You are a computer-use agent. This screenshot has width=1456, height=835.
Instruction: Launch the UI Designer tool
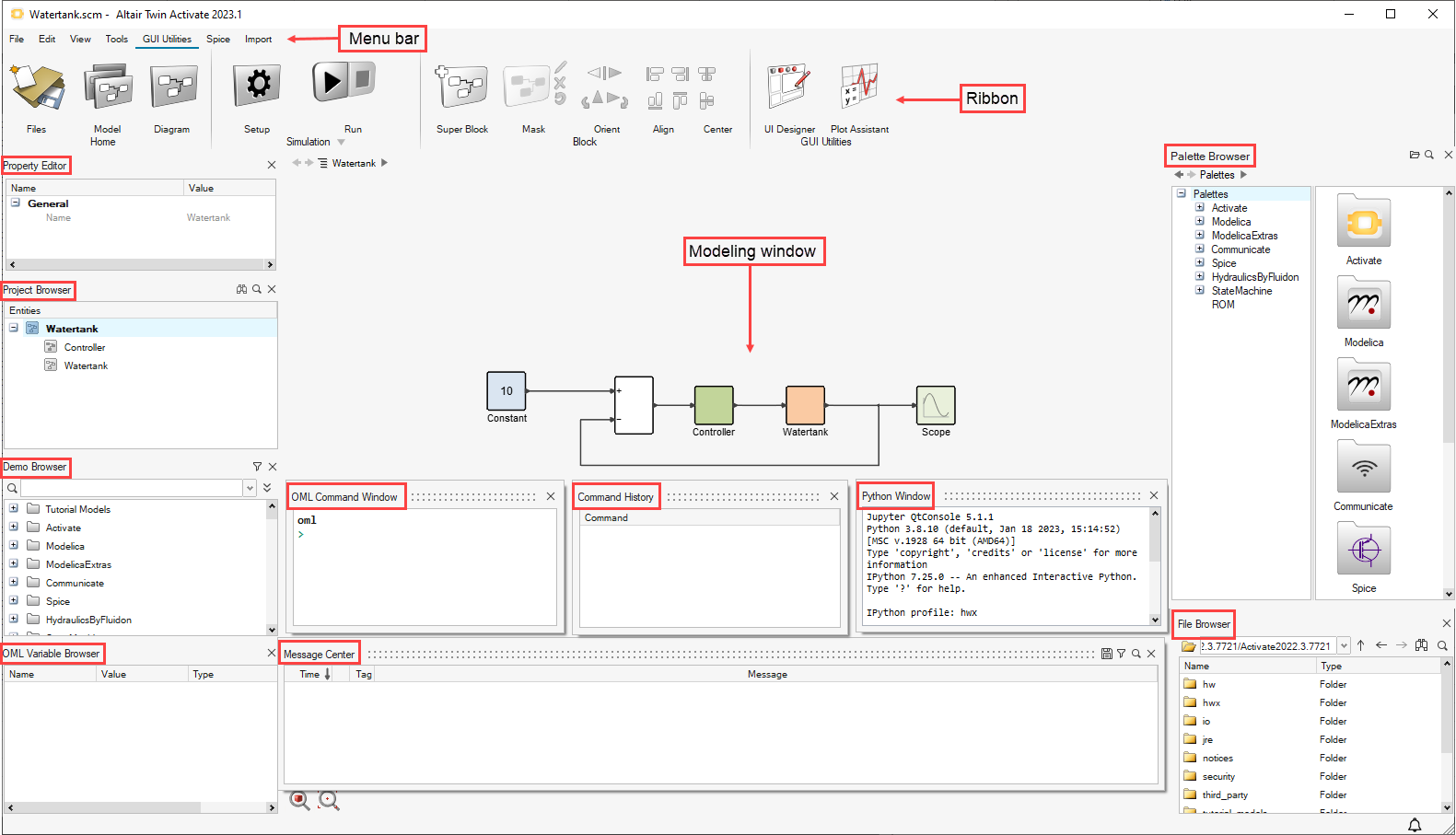pyautogui.click(x=788, y=87)
